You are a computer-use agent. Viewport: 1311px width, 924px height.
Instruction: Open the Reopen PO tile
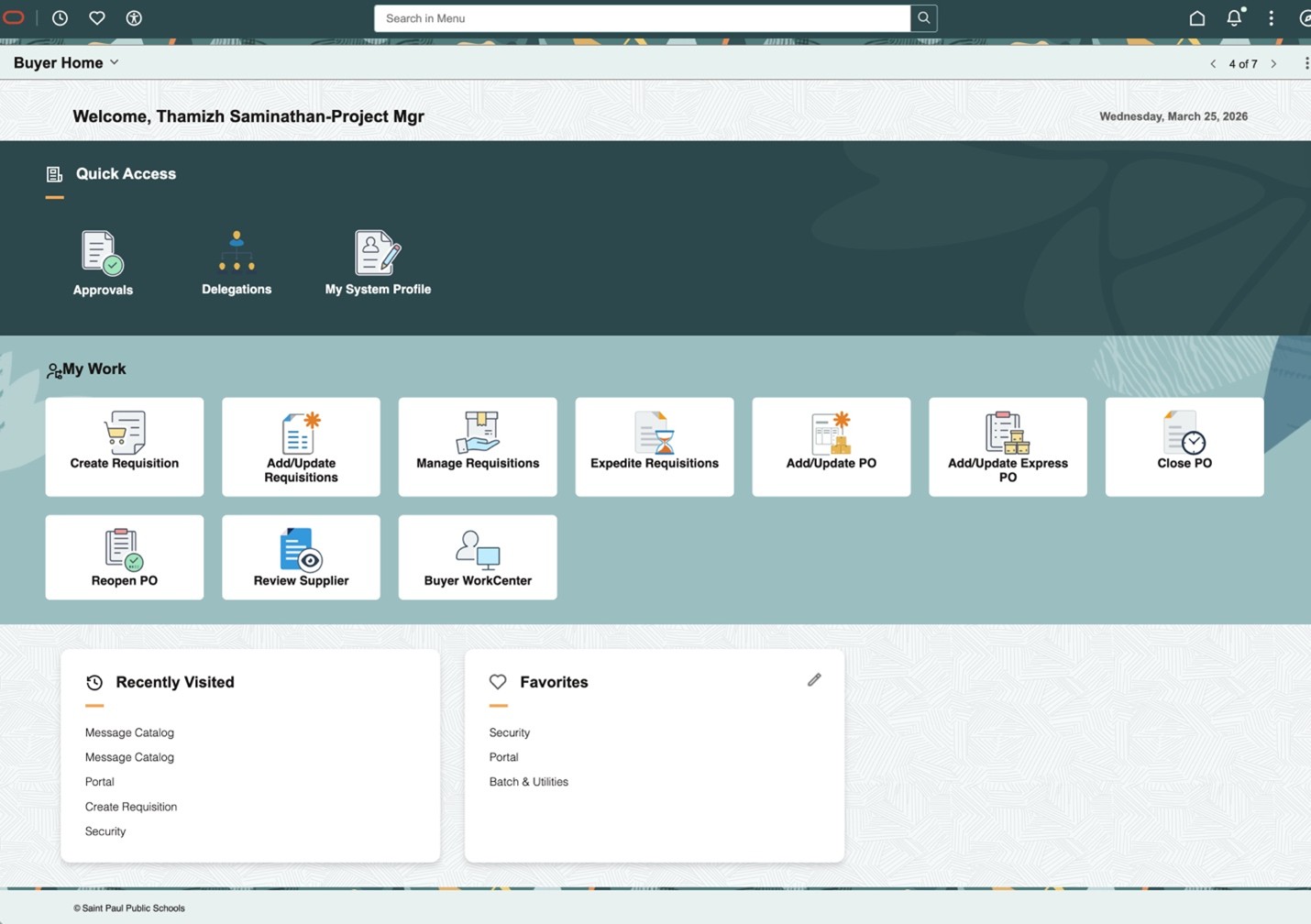point(125,557)
